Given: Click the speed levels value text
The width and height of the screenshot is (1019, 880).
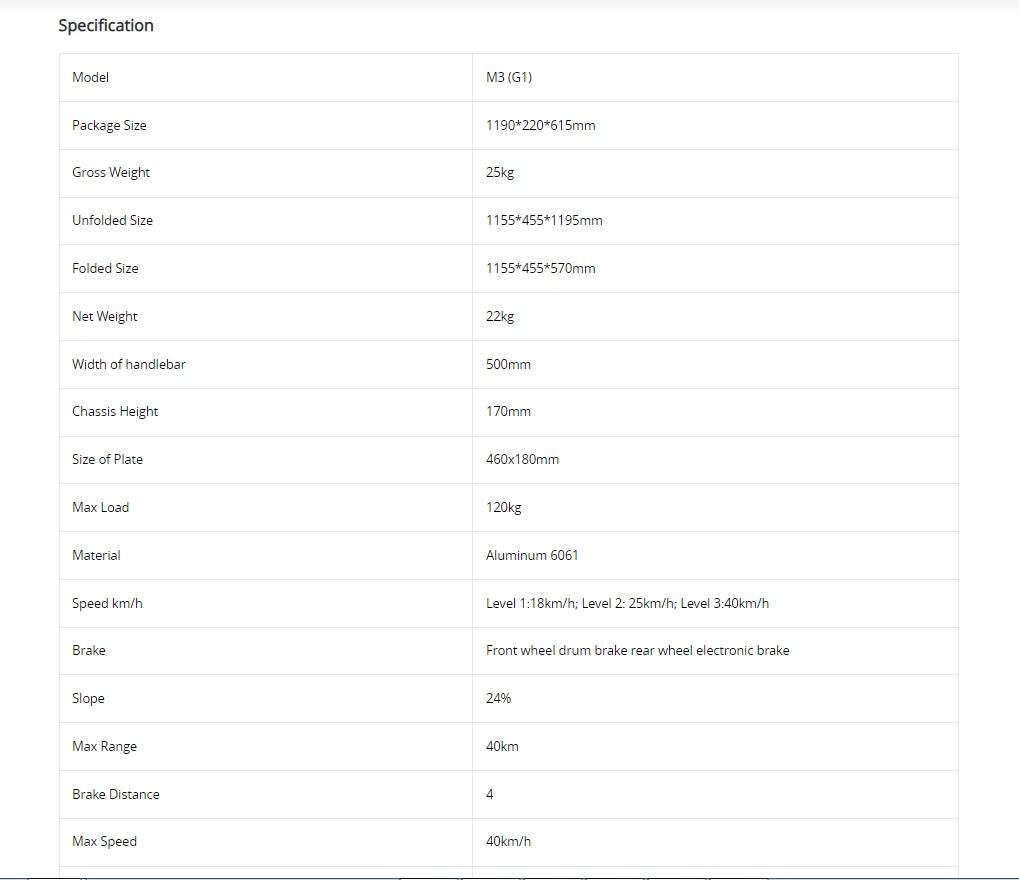Looking at the screenshot, I should coord(627,603).
